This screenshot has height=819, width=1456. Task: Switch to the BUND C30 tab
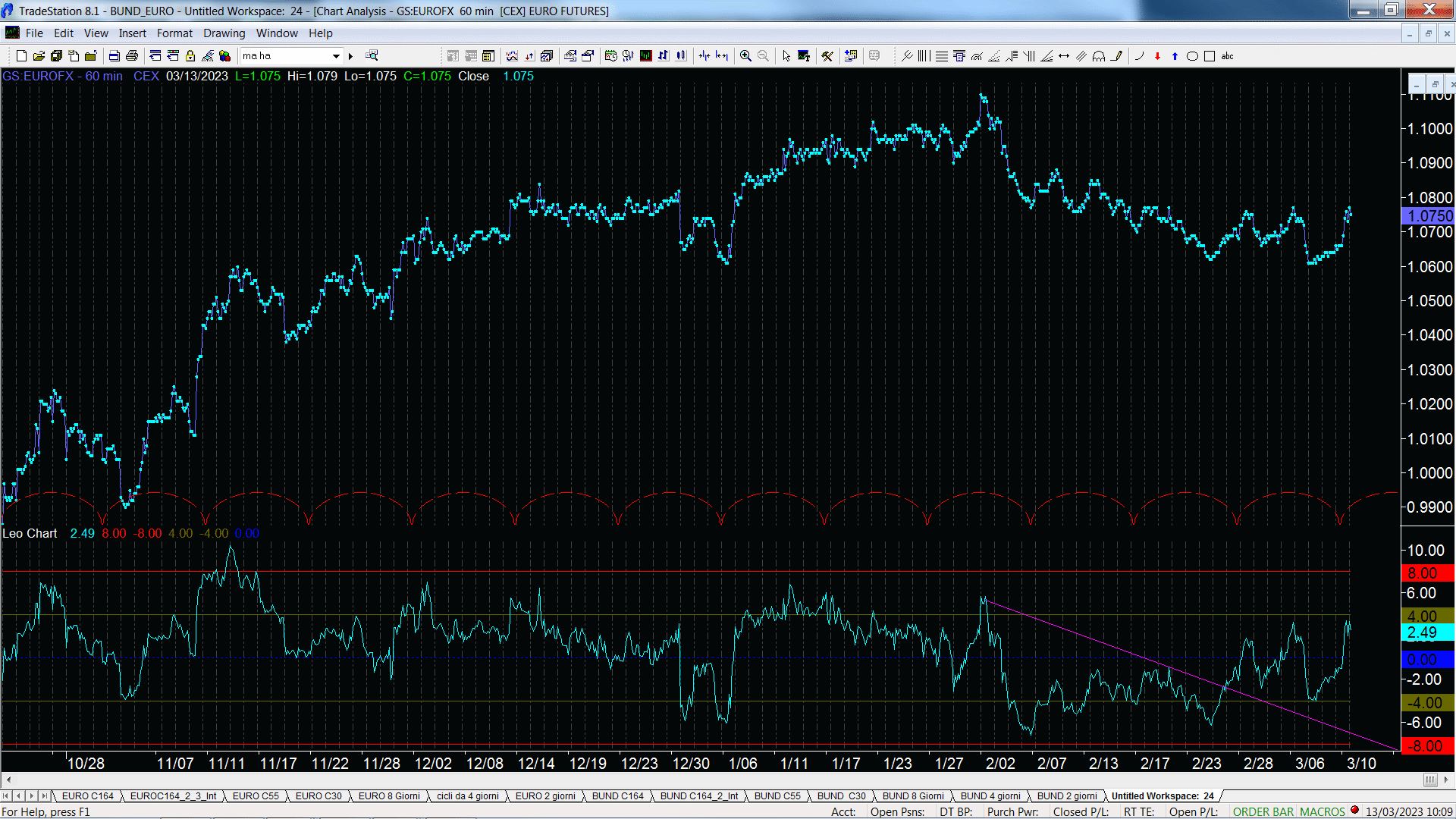(842, 796)
